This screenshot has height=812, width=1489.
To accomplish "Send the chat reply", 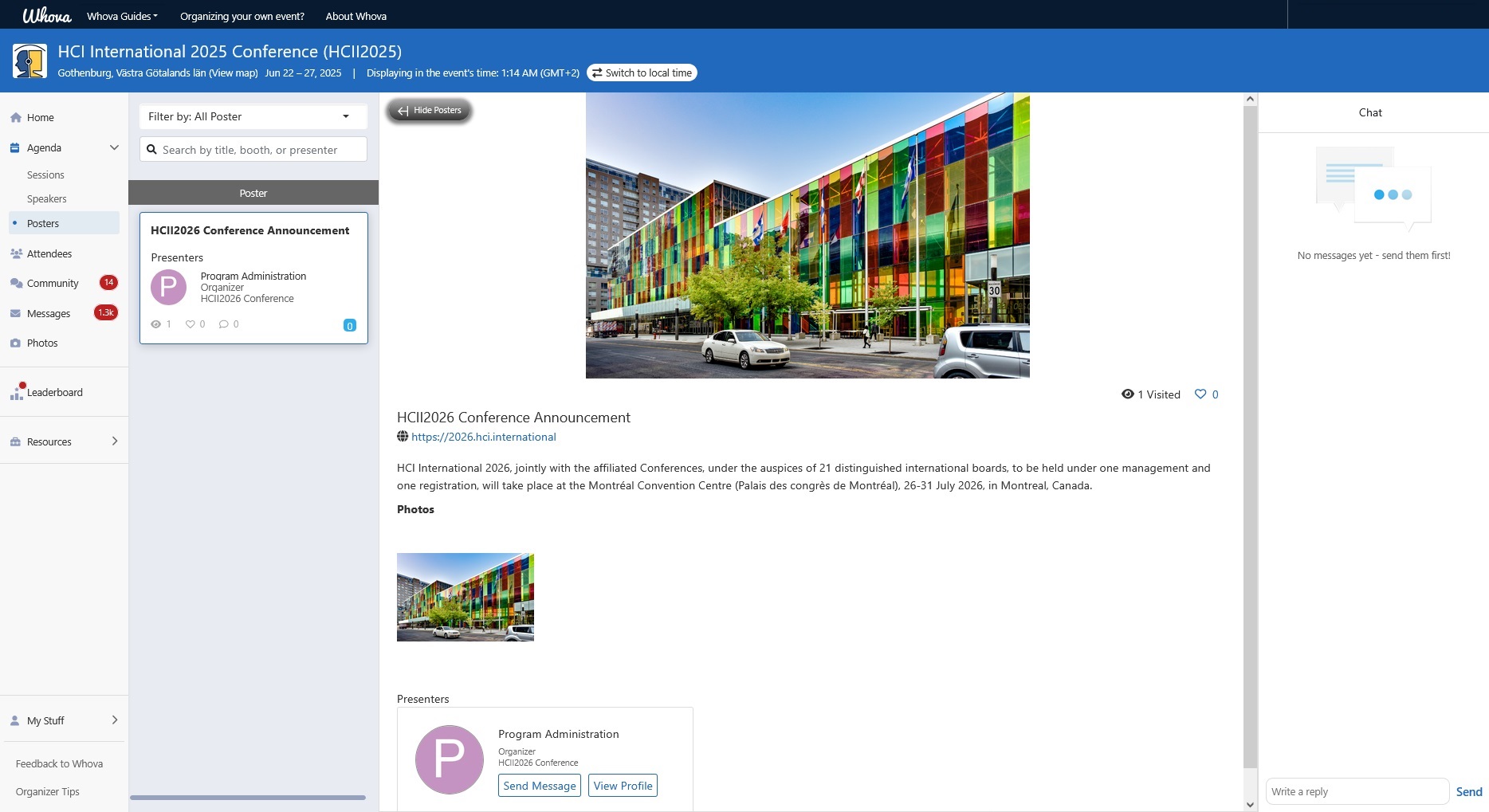I will click(1469, 791).
